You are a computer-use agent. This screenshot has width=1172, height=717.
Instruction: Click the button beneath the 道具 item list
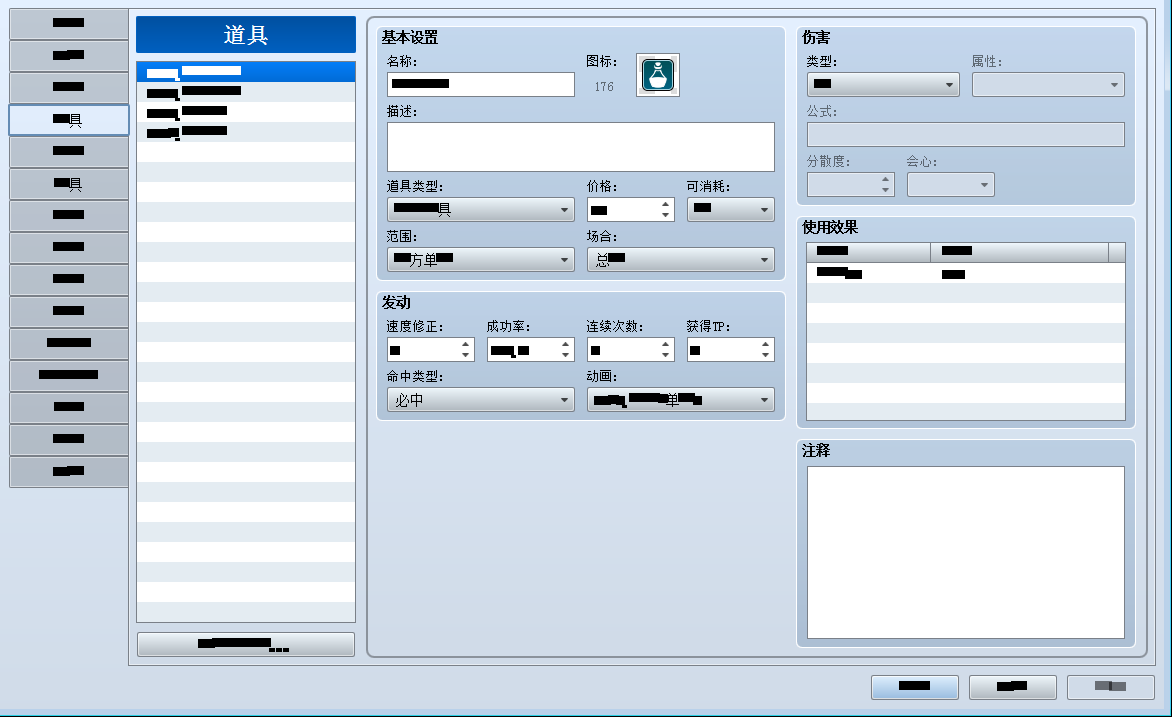click(x=246, y=644)
